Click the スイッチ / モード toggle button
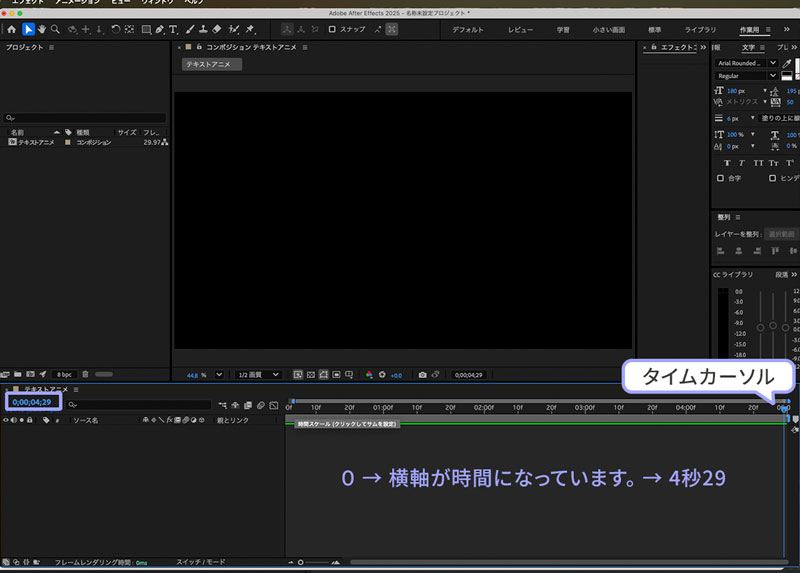Screen dimensions: 800x573 point(201,562)
